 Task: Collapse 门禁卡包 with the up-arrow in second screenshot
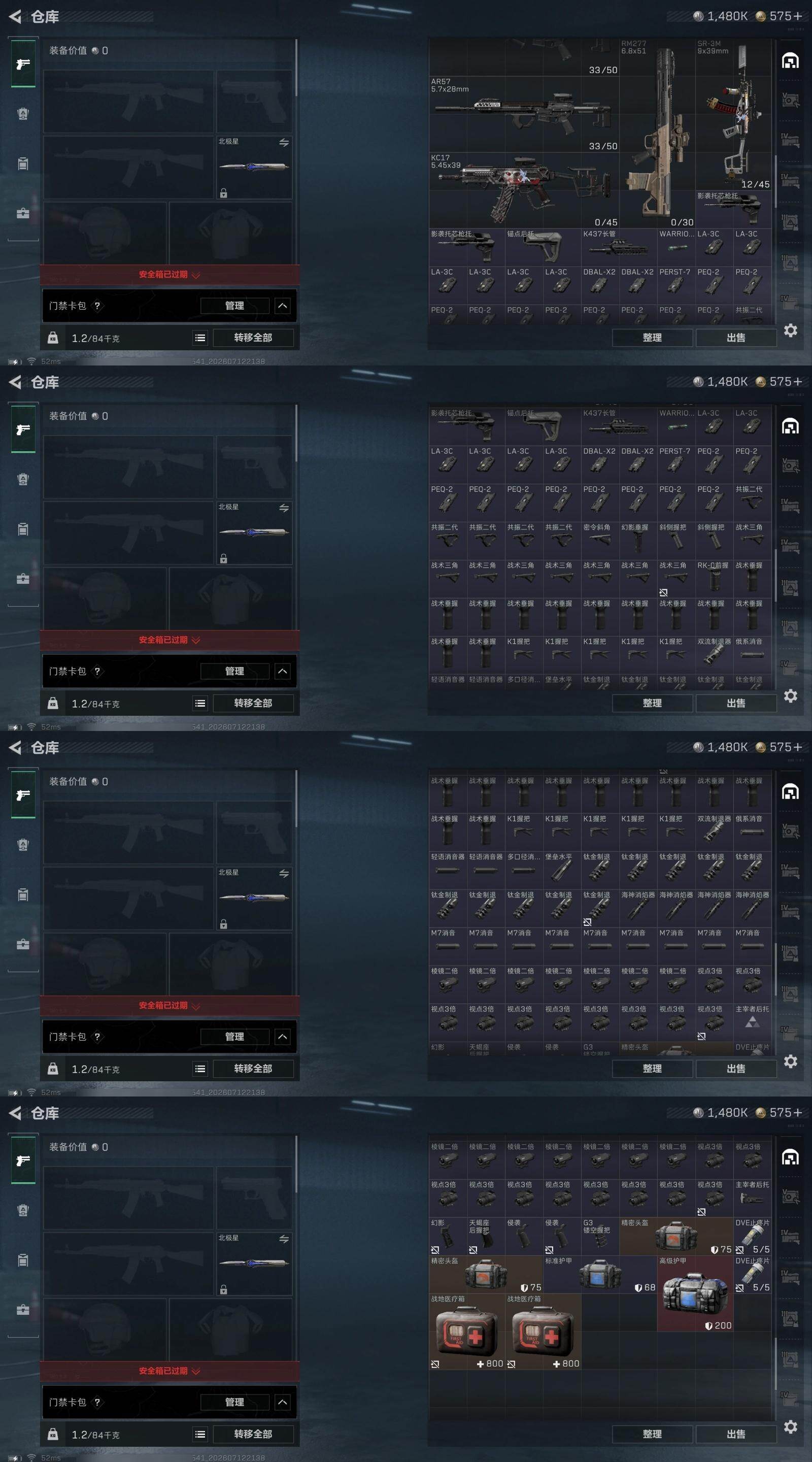[x=283, y=671]
